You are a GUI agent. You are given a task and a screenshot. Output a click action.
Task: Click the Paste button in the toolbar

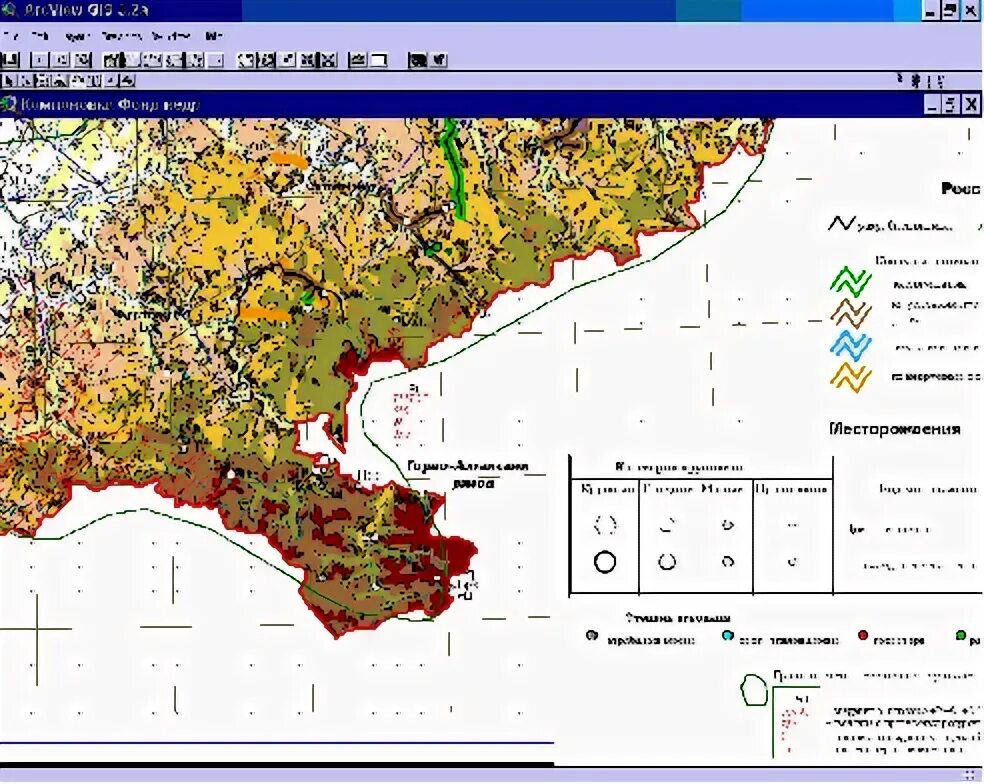click(83, 60)
